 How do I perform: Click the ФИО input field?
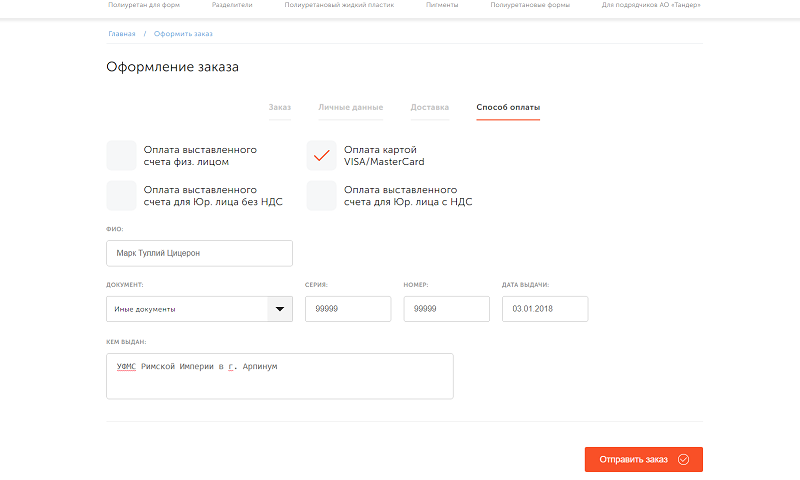click(199, 254)
